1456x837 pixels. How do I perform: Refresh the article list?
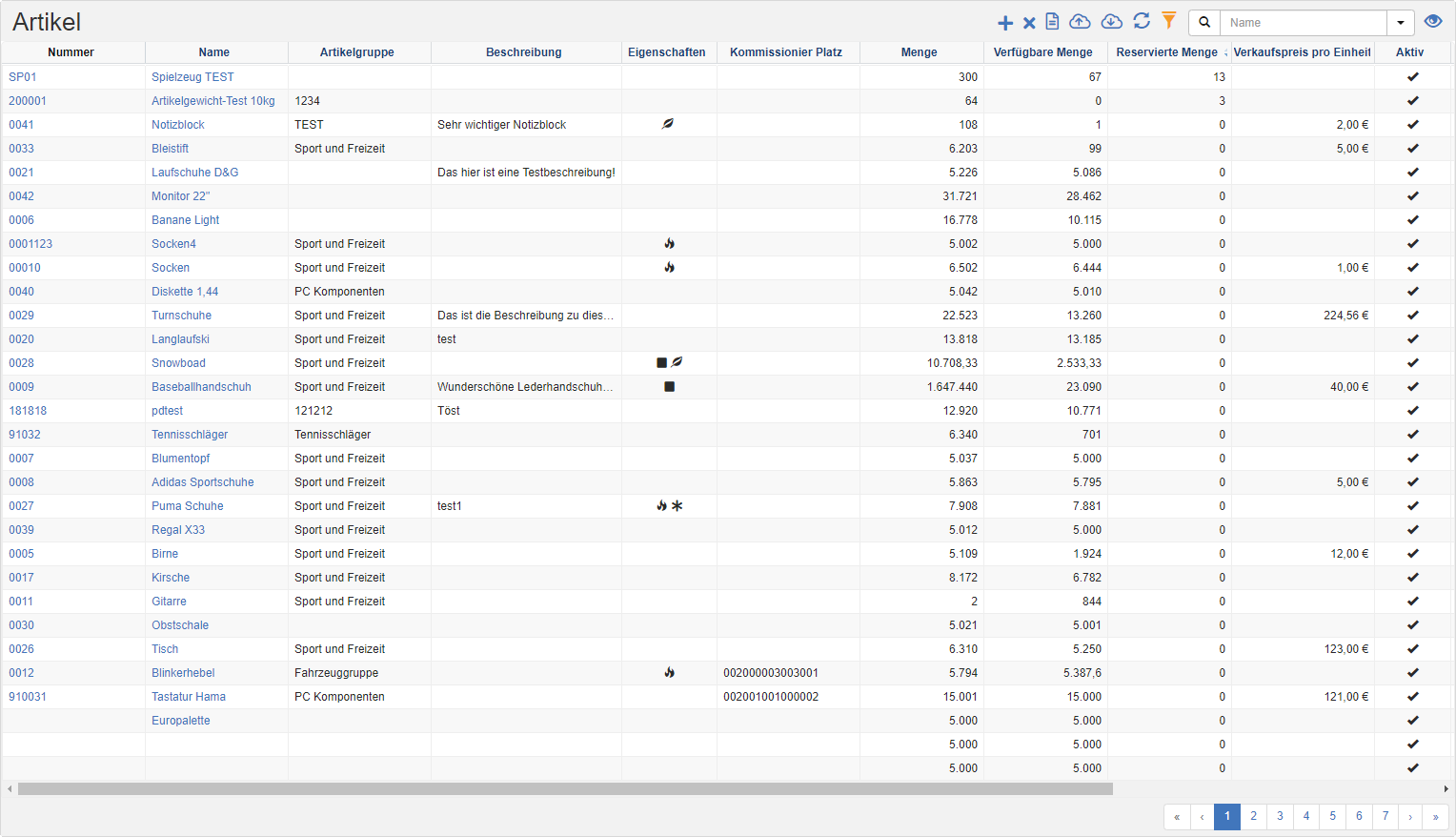click(x=1142, y=21)
